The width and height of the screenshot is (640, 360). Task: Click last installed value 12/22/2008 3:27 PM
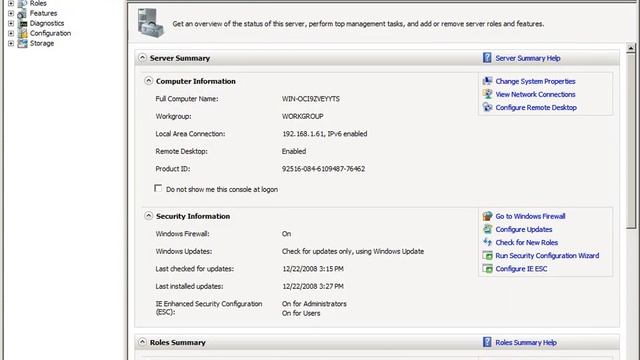pyautogui.click(x=313, y=287)
